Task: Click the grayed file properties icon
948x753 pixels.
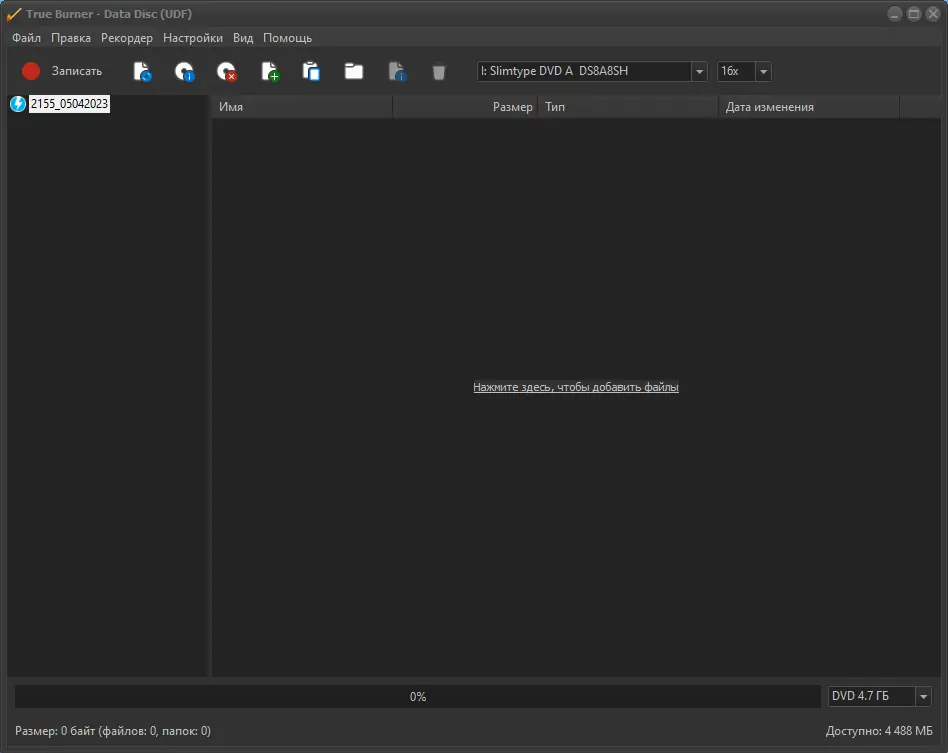Action: [397, 71]
